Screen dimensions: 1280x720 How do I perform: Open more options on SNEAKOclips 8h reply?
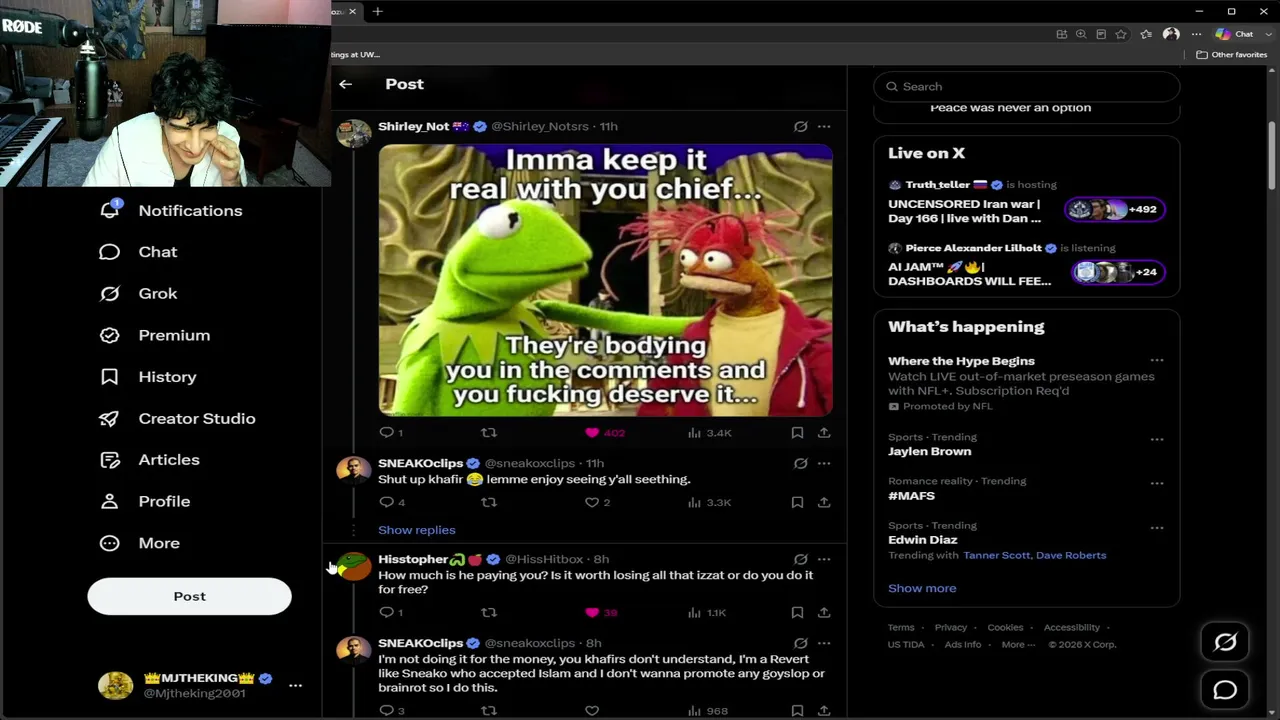pyautogui.click(x=824, y=643)
